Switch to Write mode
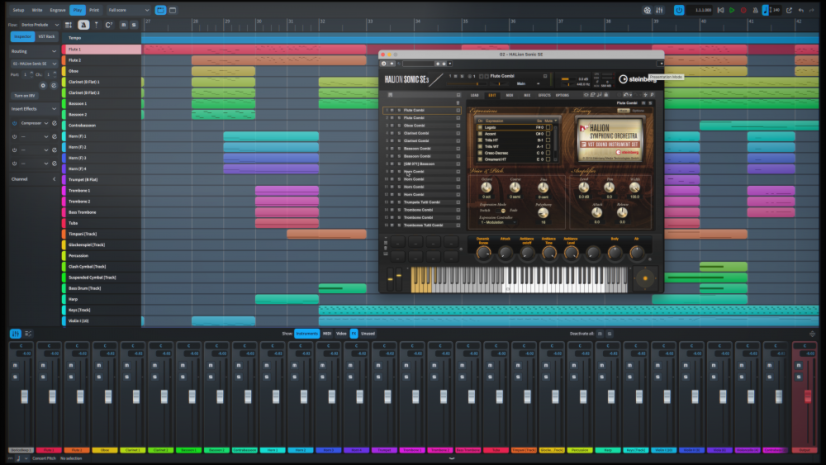 point(37,10)
